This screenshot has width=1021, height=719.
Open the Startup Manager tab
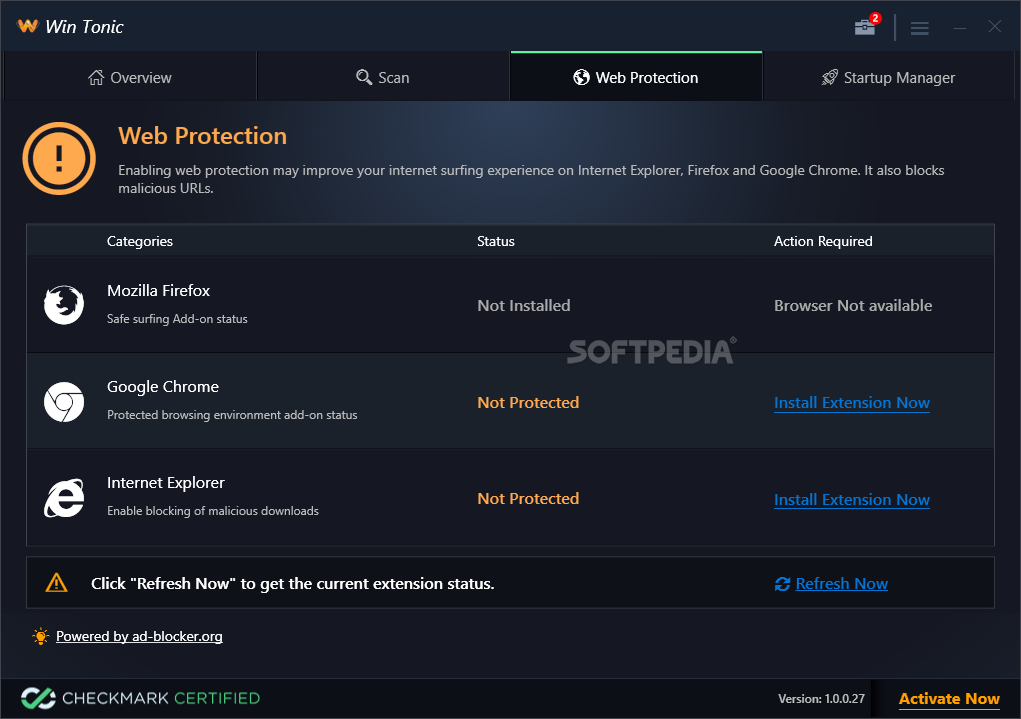click(888, 77)
